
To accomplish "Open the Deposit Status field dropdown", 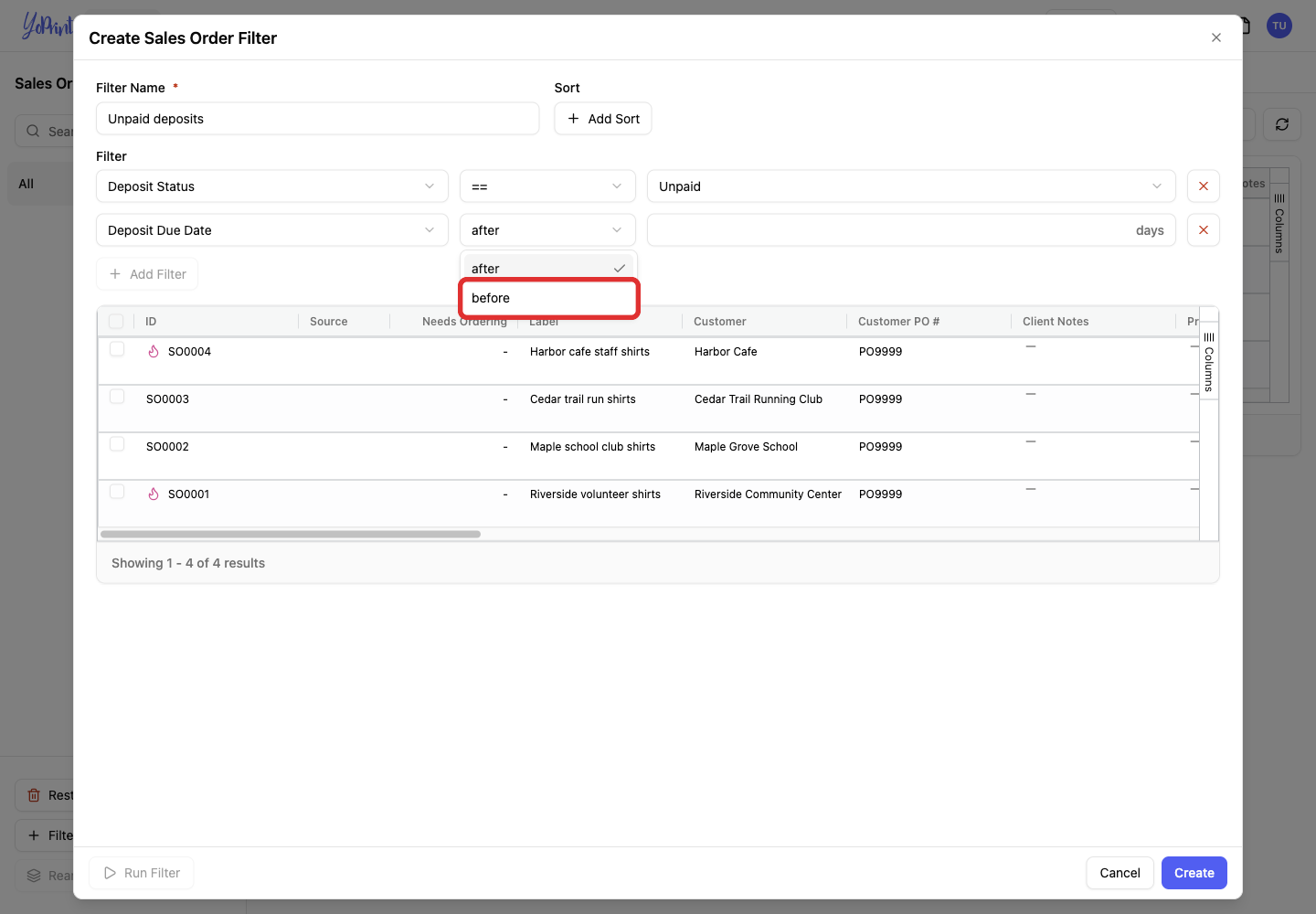I will 272,186.
